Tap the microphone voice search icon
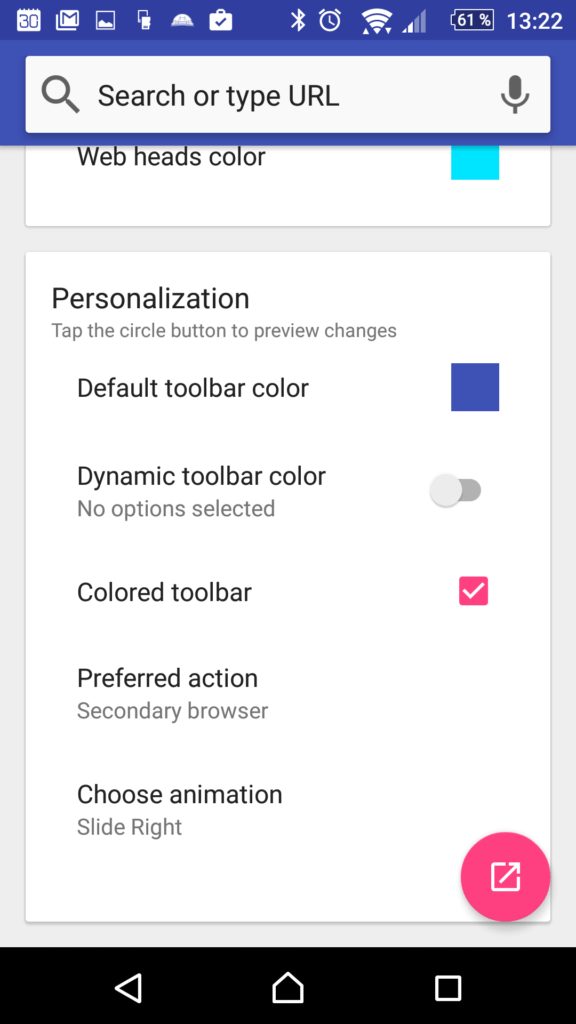576x1024 pixels. (515, 95)
